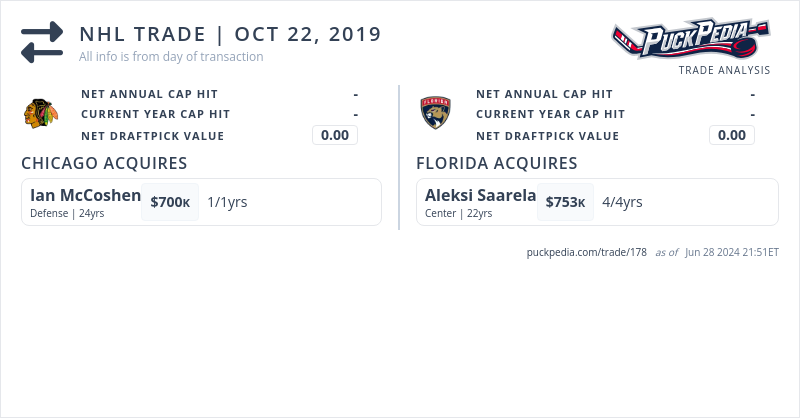This screenshot has width=800, height=418.
Task: Click Florida's 0.00 draft pick value box
Action: click(x=732, y=135)
